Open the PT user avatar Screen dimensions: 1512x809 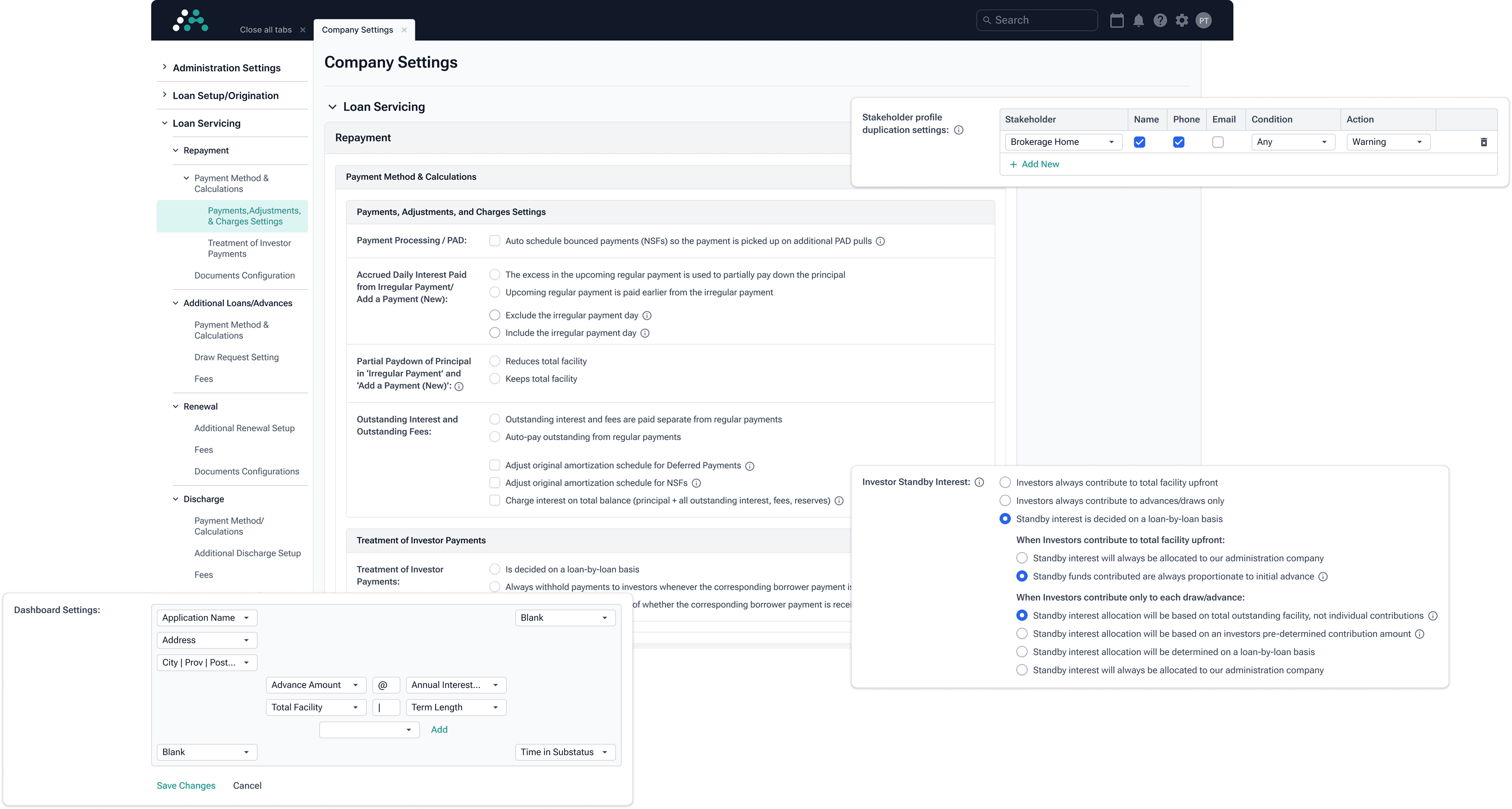click(x=1203, y=21)
